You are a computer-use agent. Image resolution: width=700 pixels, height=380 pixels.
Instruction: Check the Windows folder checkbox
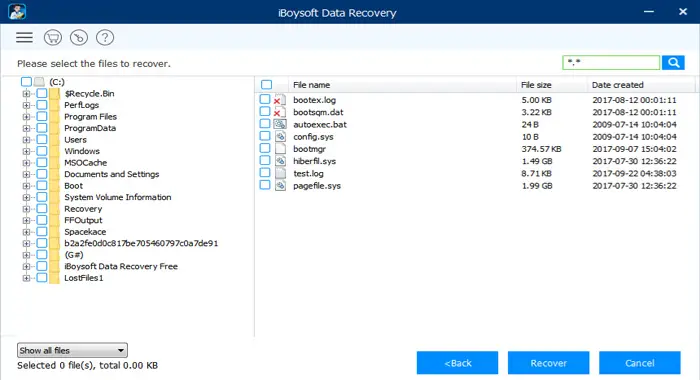pyautogui.click(x=42, y=151)
